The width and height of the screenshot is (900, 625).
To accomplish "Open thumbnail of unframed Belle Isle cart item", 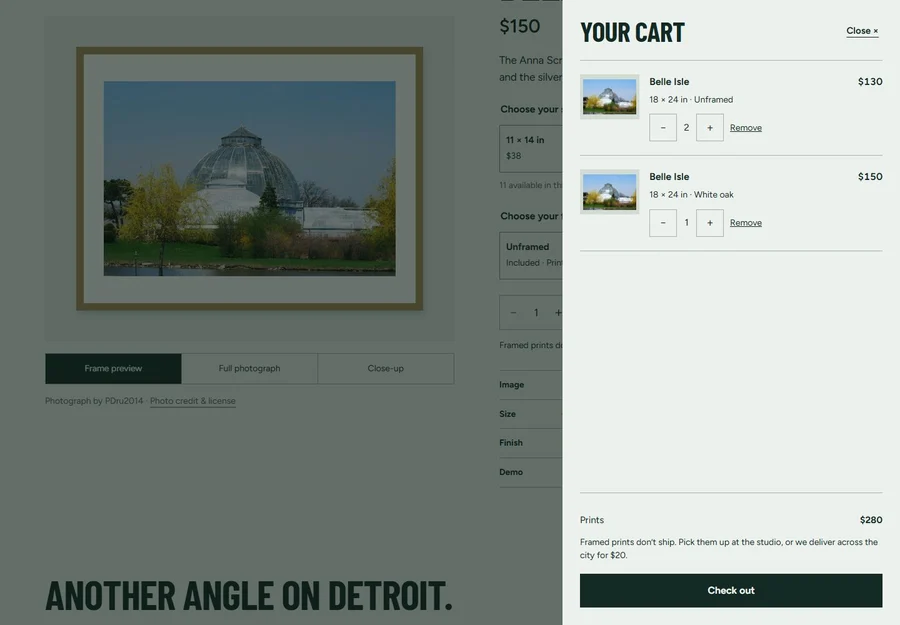I will click(610, 96).
